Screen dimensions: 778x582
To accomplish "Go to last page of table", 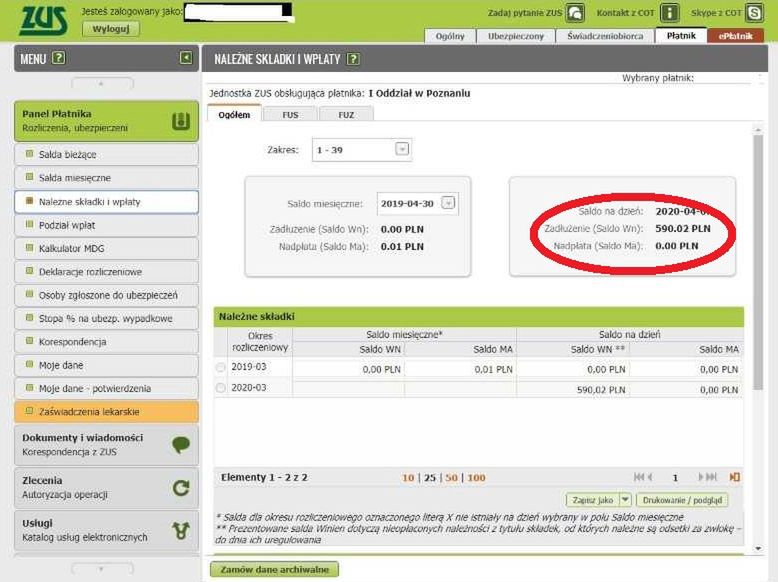I will (x=712, y=477).
